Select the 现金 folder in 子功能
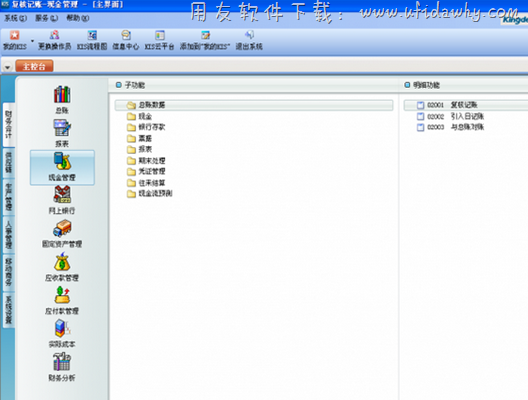This screenshot has height=400, width=528. 140,116
